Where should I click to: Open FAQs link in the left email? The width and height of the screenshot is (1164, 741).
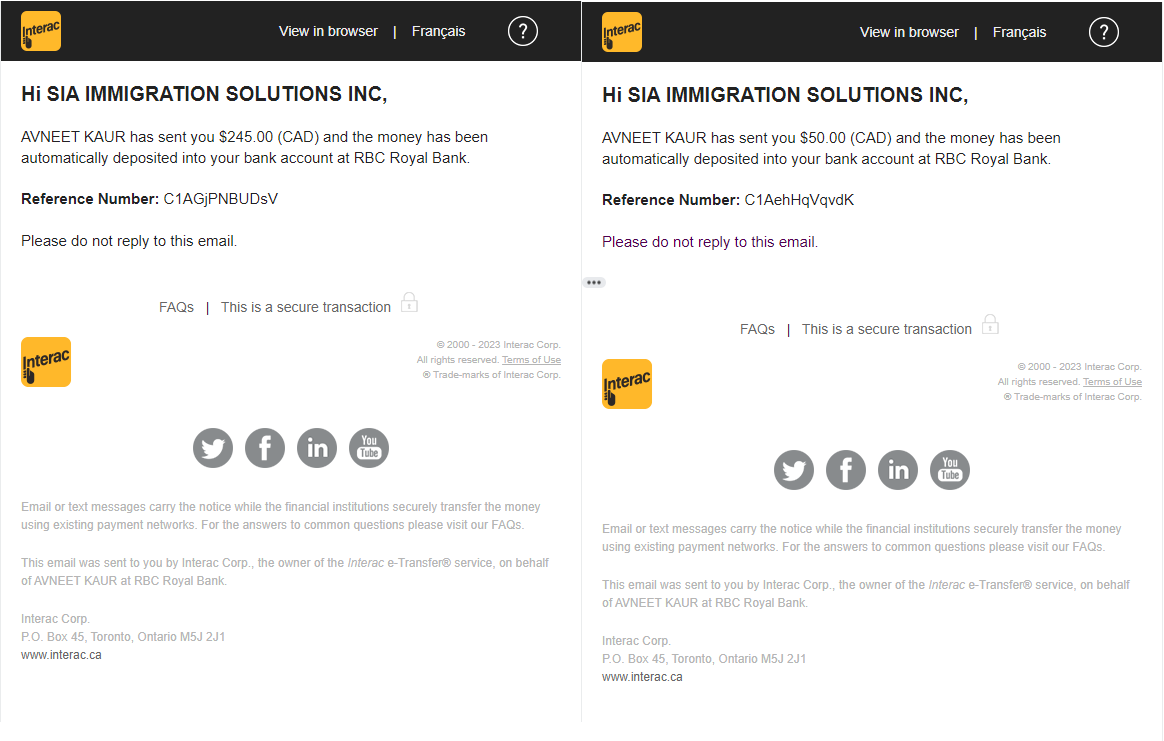point(177,307)
